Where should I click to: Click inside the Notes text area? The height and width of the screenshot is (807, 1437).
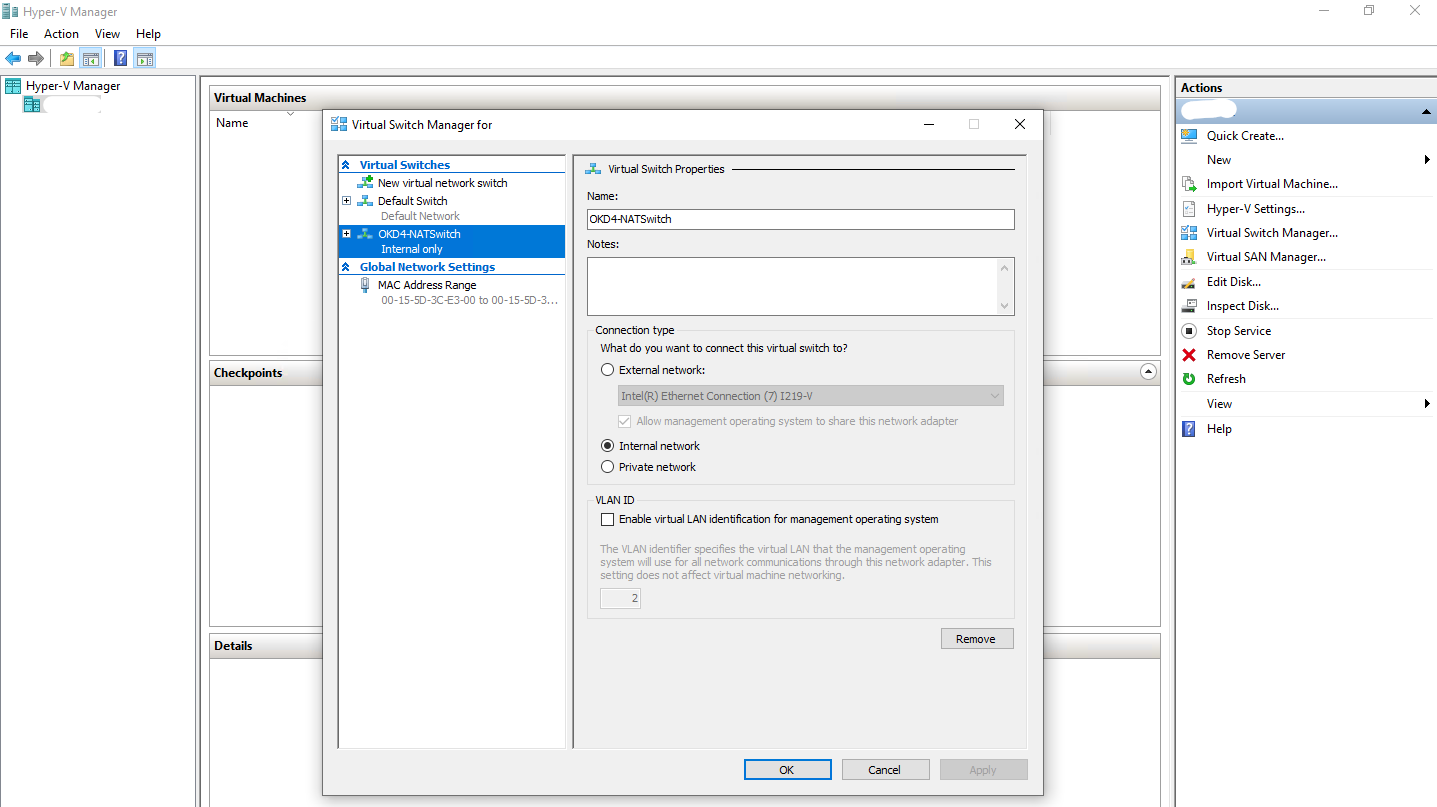(x=792, y=286)
